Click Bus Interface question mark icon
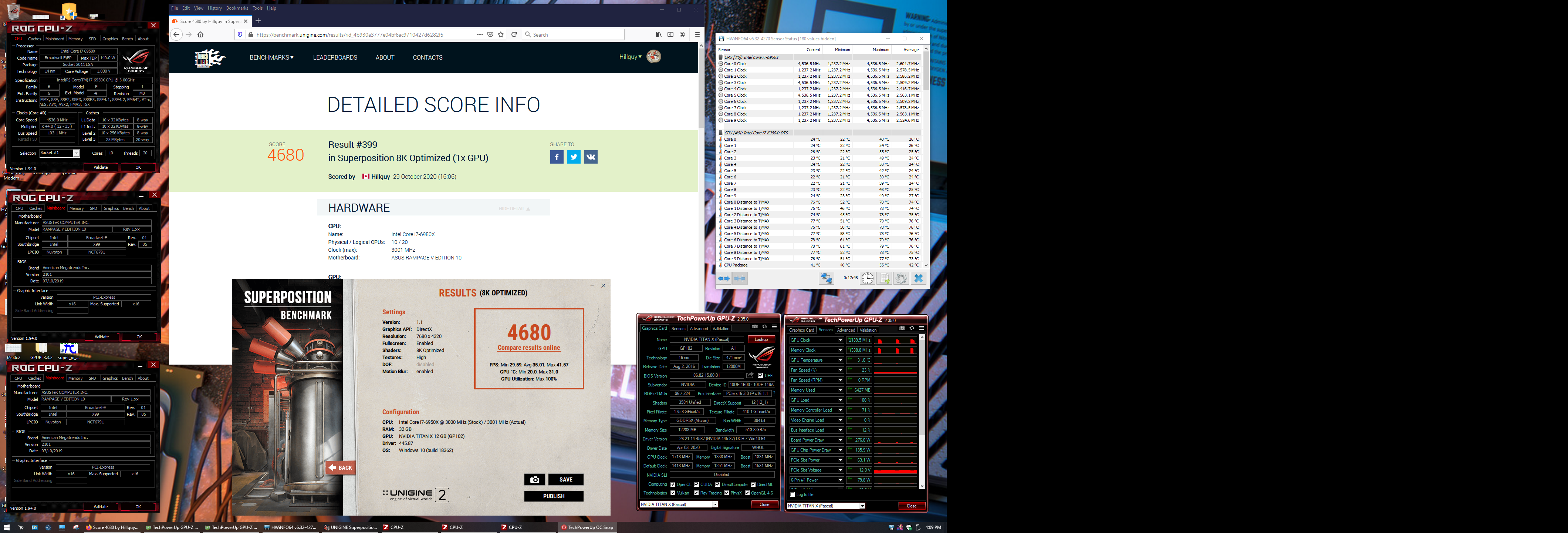 tap(774, 393)
